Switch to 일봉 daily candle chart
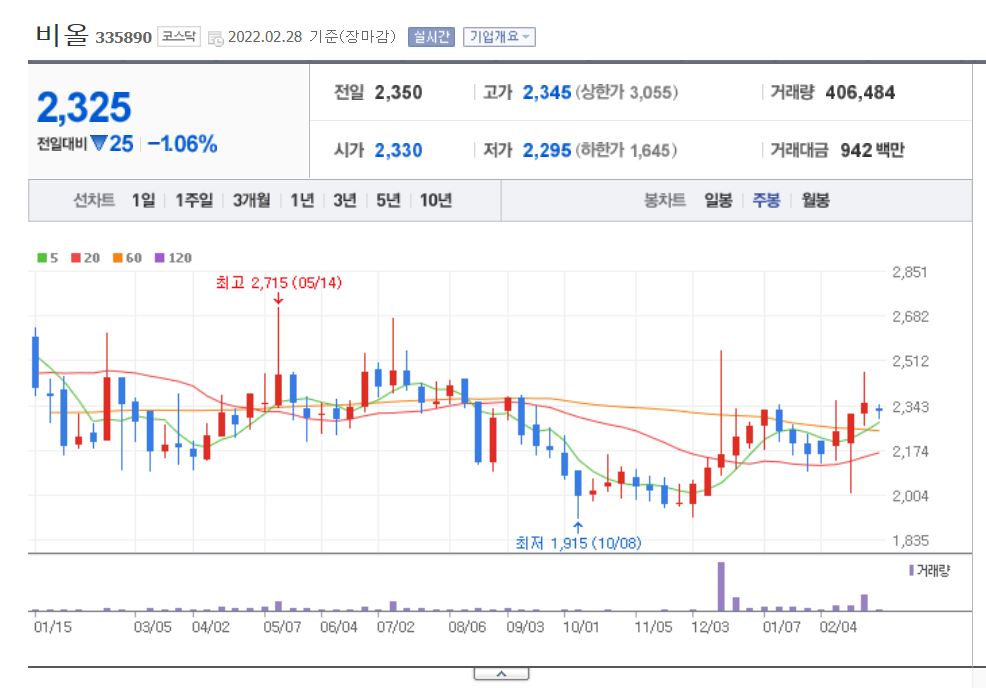Screen dimensions: 986x688 (x=718, y=200)
